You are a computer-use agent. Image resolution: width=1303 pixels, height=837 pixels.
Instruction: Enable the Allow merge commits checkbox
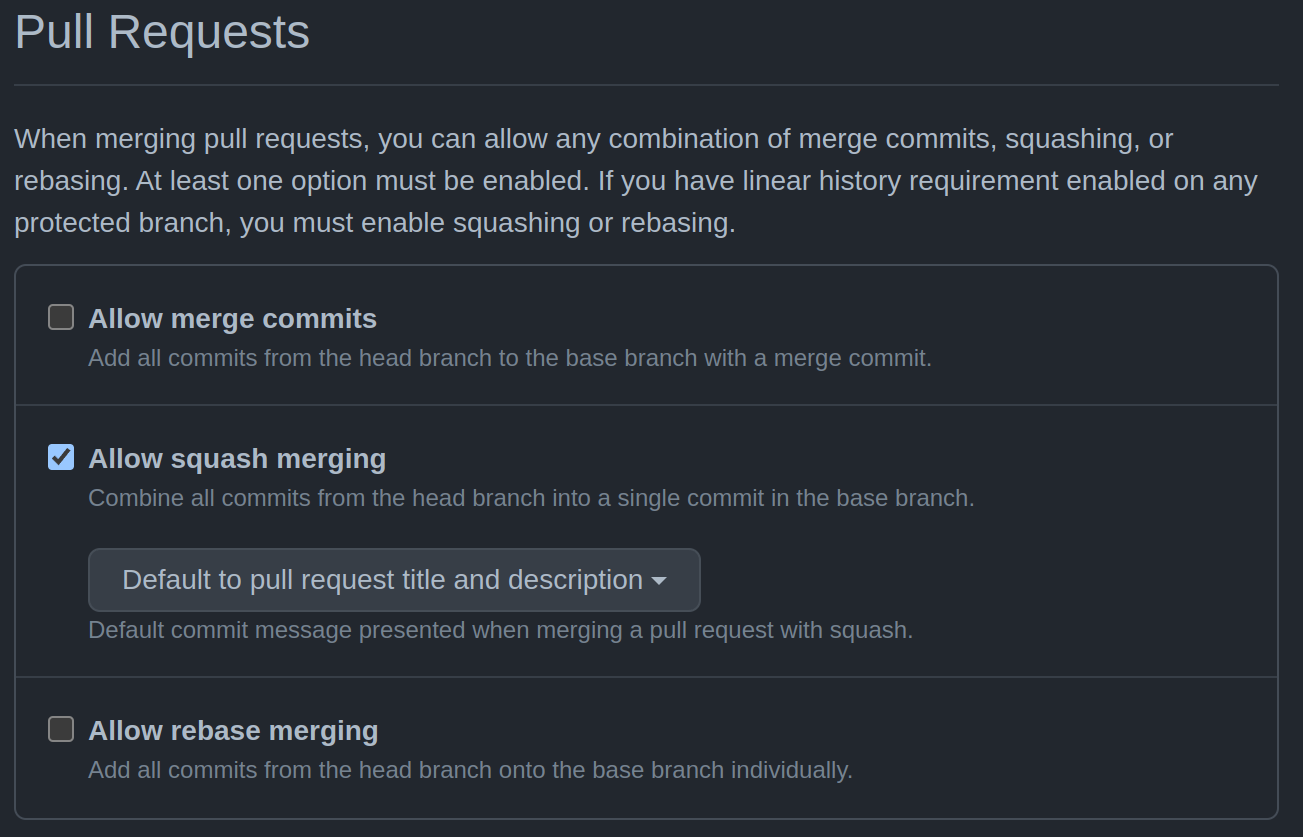(x=60, y=317)
